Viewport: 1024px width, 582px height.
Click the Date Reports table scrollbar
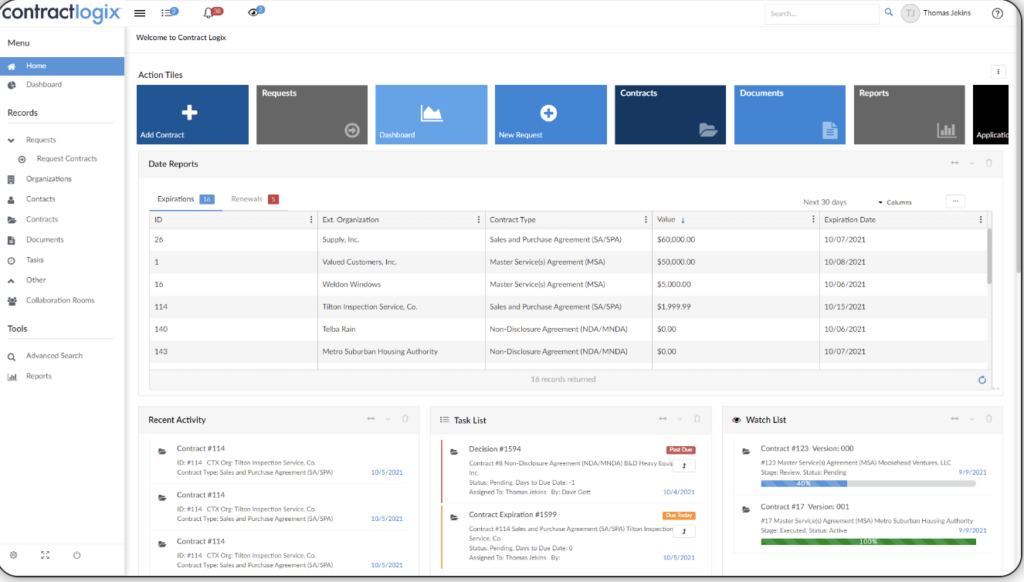click(x=989, y=256)
